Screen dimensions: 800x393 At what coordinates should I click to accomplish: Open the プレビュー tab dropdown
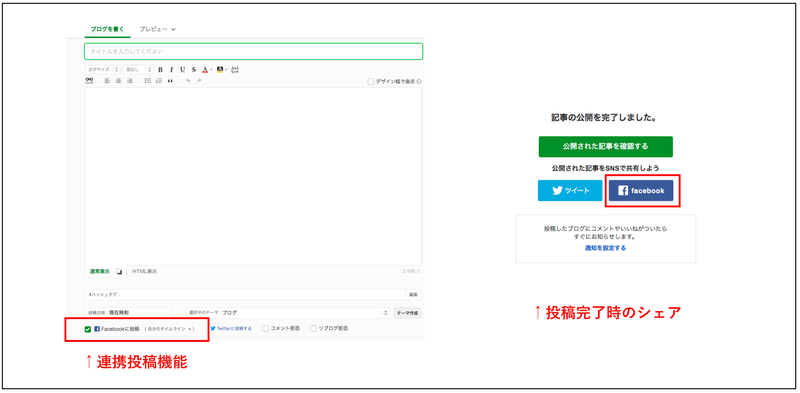(158, 29)
